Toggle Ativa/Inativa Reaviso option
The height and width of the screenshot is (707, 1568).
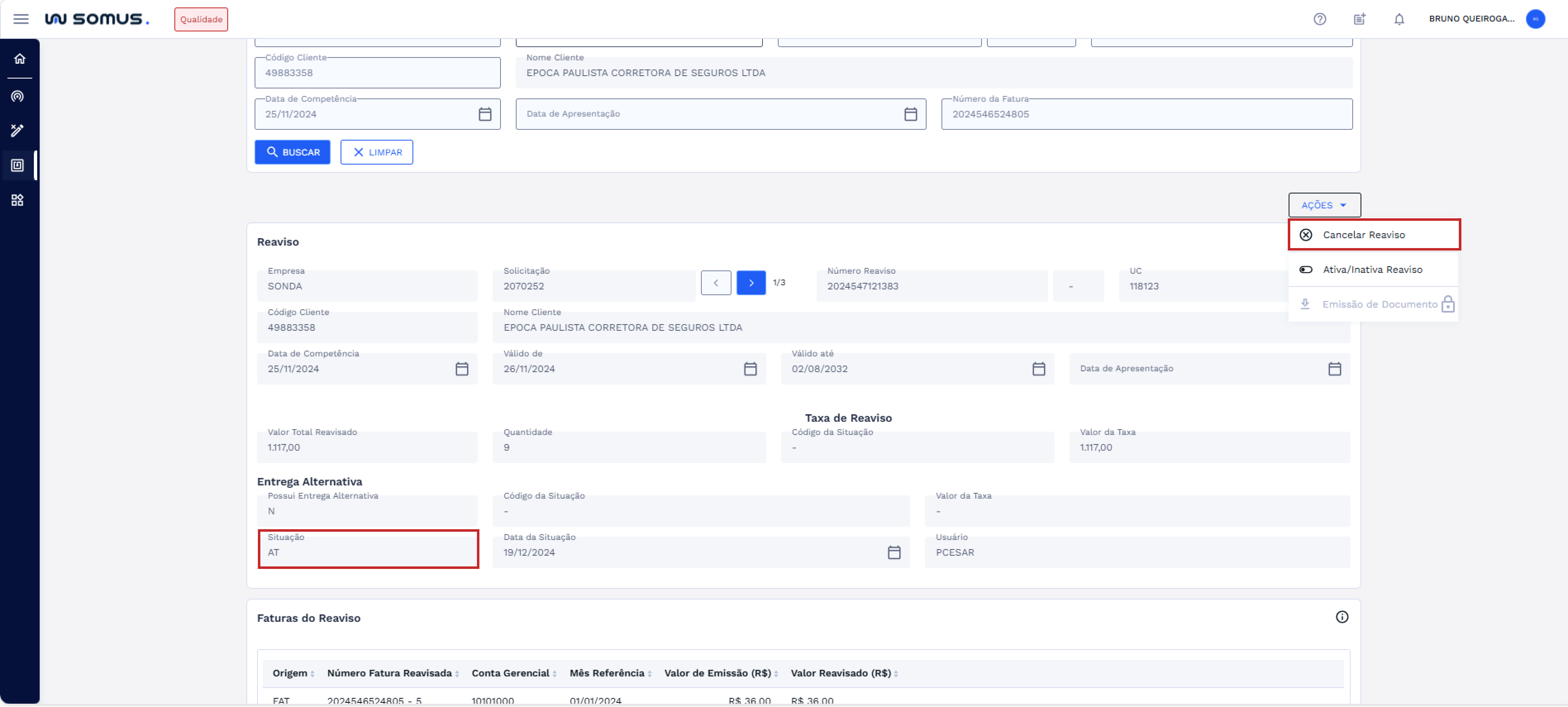point(1372,269)
